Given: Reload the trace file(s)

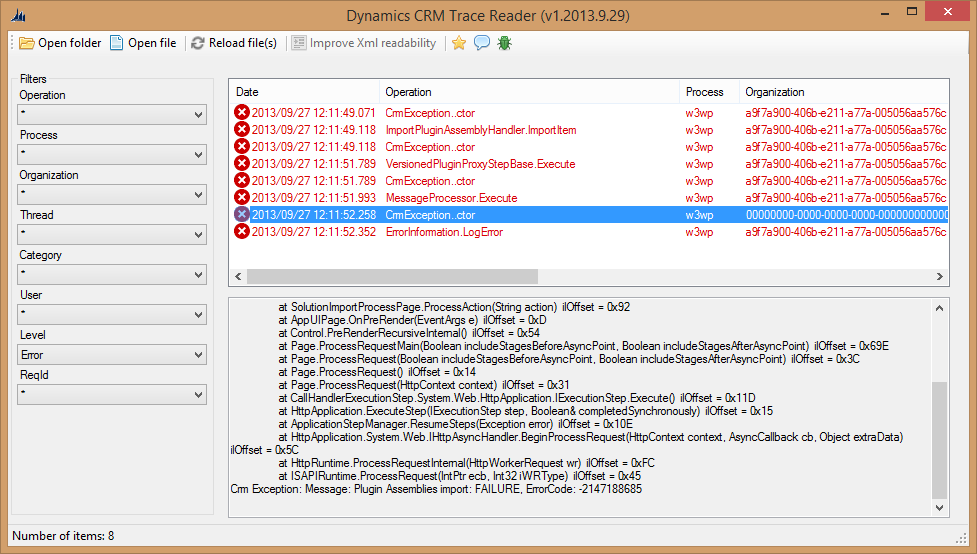Looking at the screenshot, I should click(234, 43).
